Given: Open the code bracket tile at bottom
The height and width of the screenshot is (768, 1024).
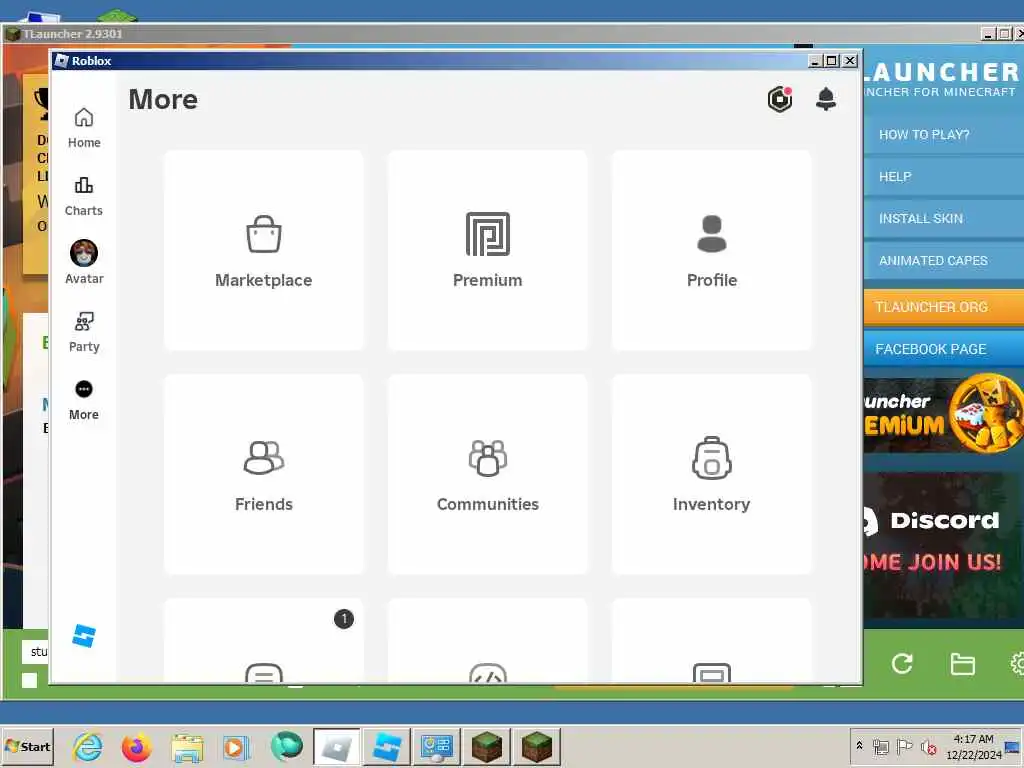Looking at the screenshot, I should [488, 641].
